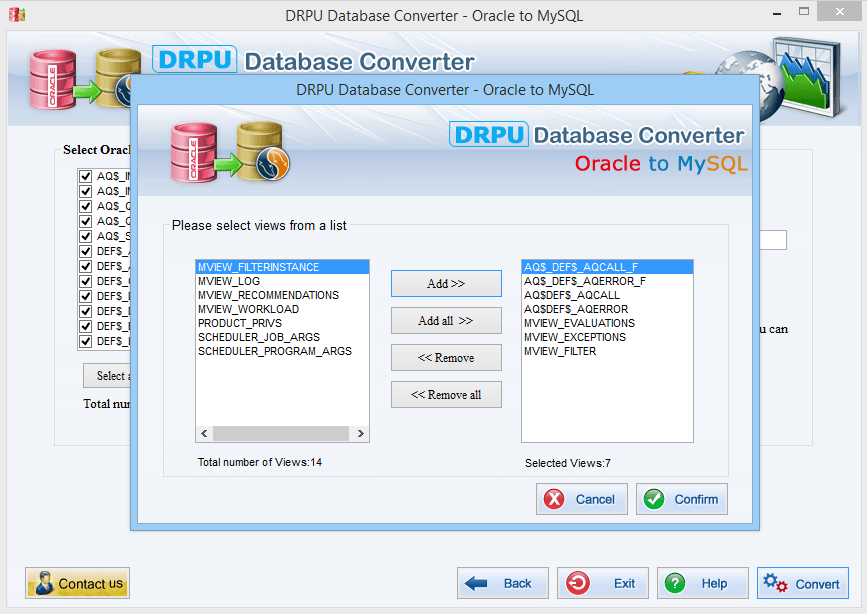Click the << Remove all button
867x614 pixels.
click(446, 395)
